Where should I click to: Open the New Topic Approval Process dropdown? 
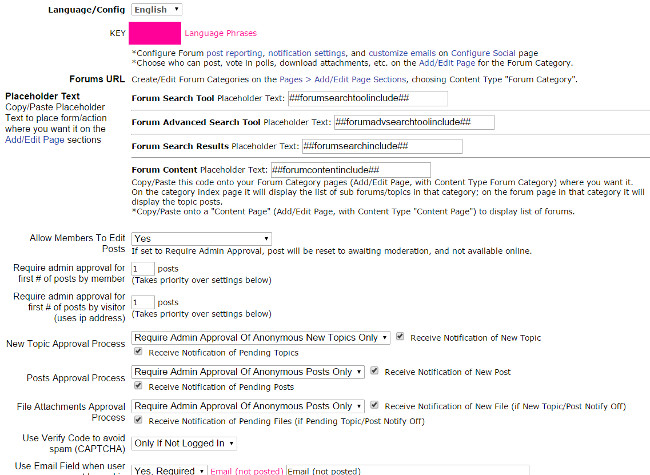click(261, 338)
